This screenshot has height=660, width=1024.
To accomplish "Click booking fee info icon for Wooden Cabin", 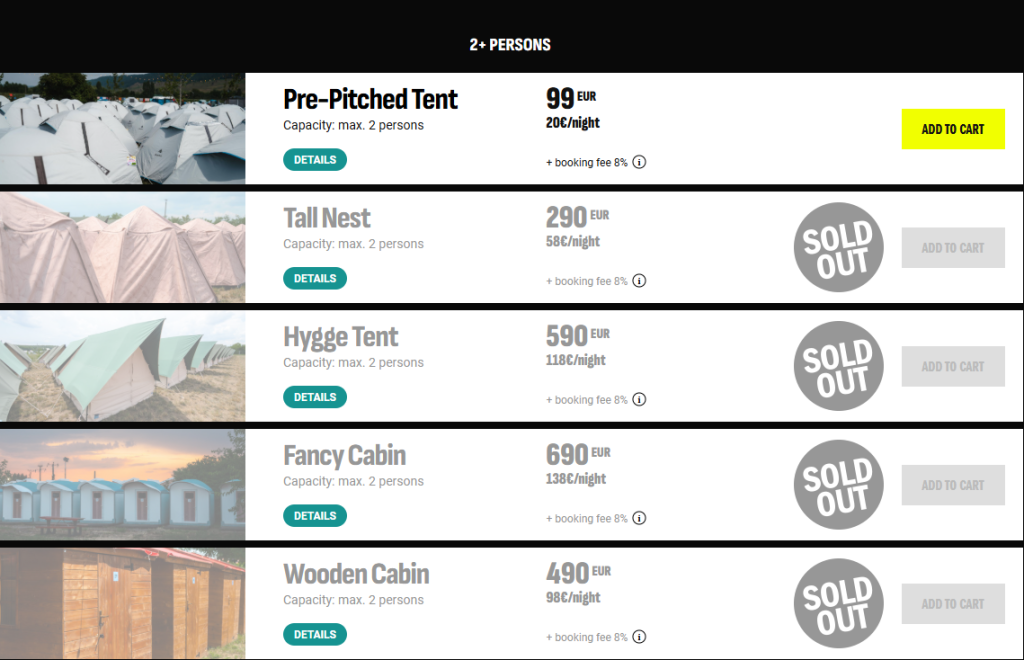I will click(639, 637).
